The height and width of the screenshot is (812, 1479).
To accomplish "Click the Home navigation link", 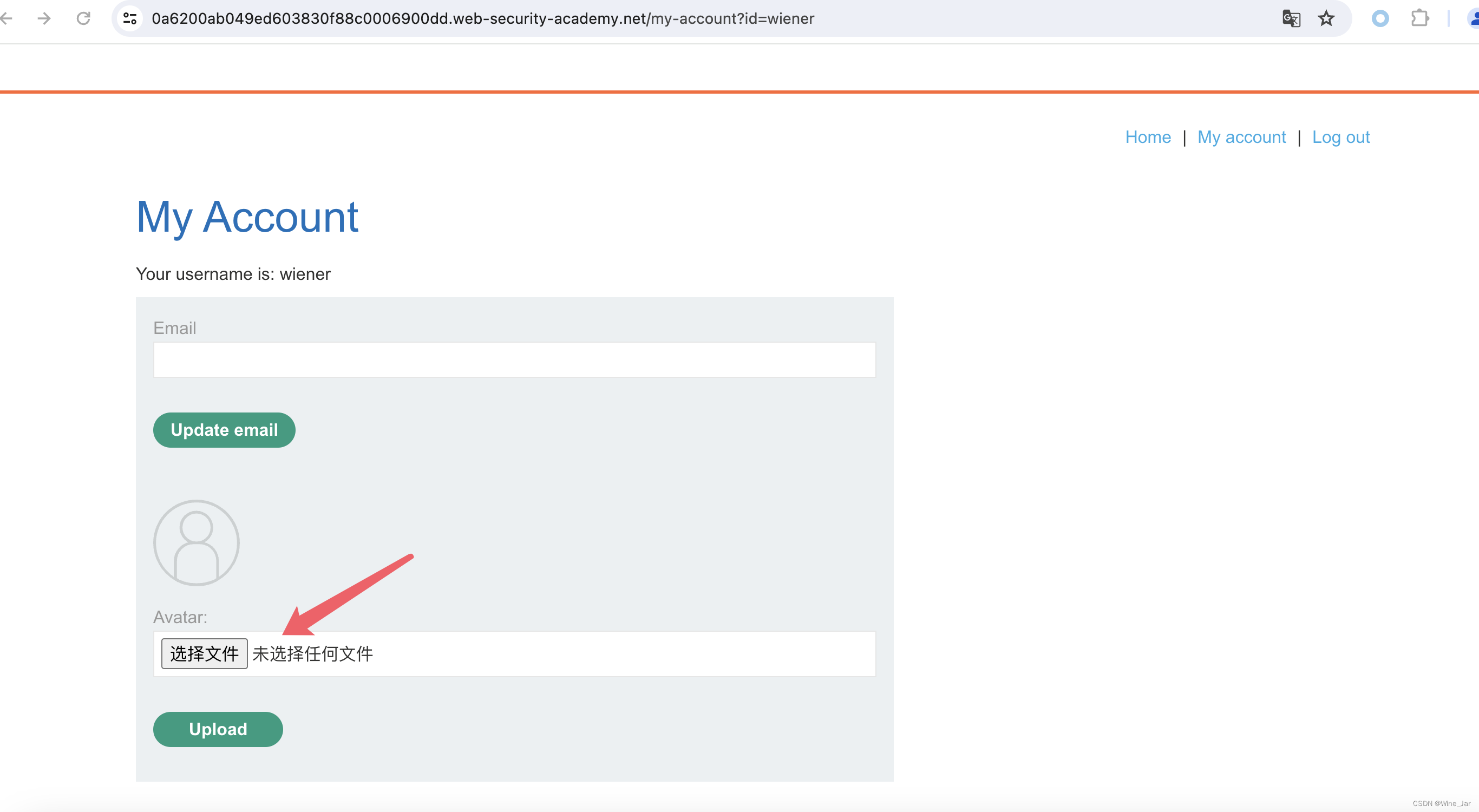I will [x=1148, y=137].
